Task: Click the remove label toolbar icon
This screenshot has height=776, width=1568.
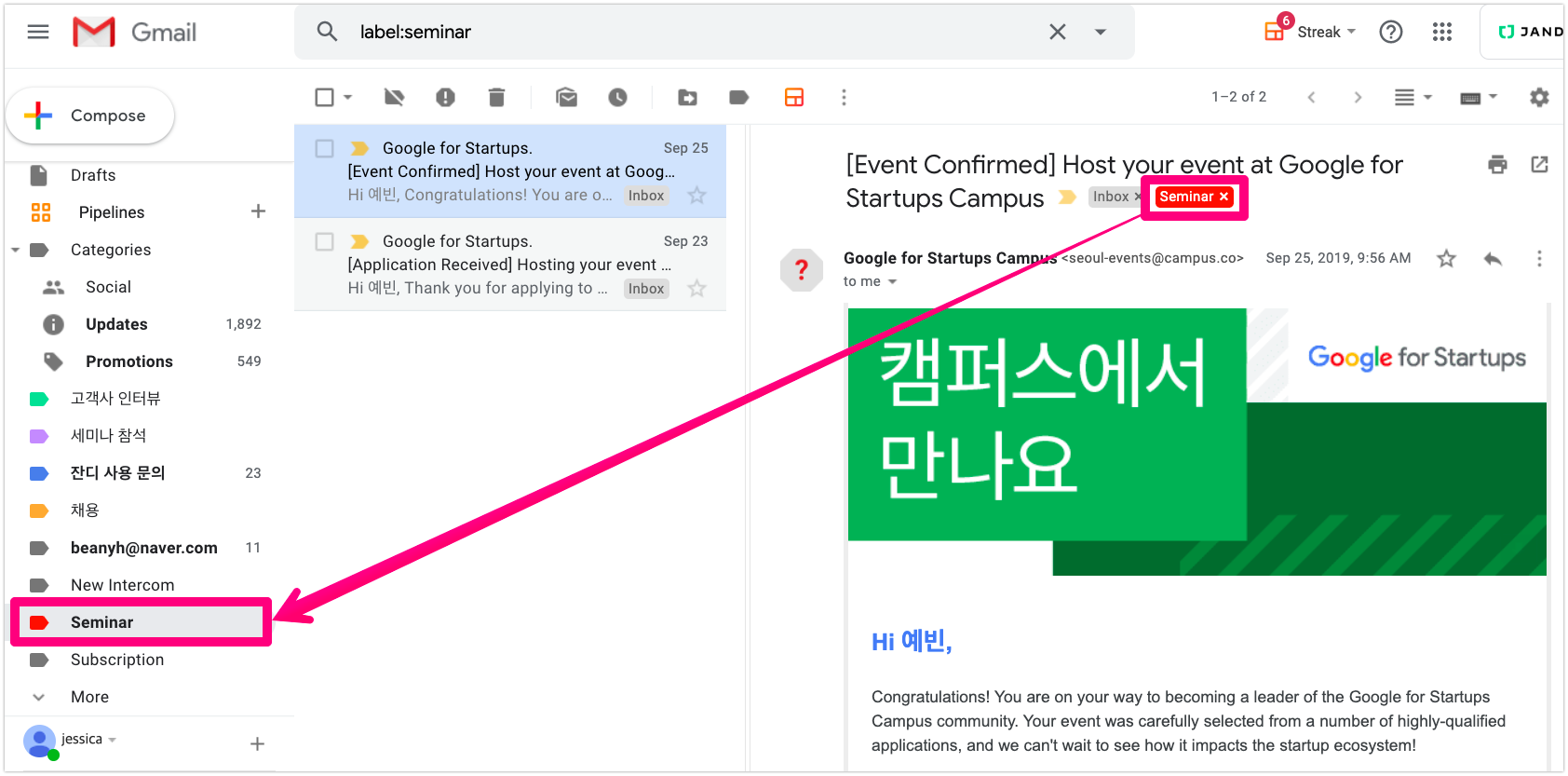Action: (395, 97)
